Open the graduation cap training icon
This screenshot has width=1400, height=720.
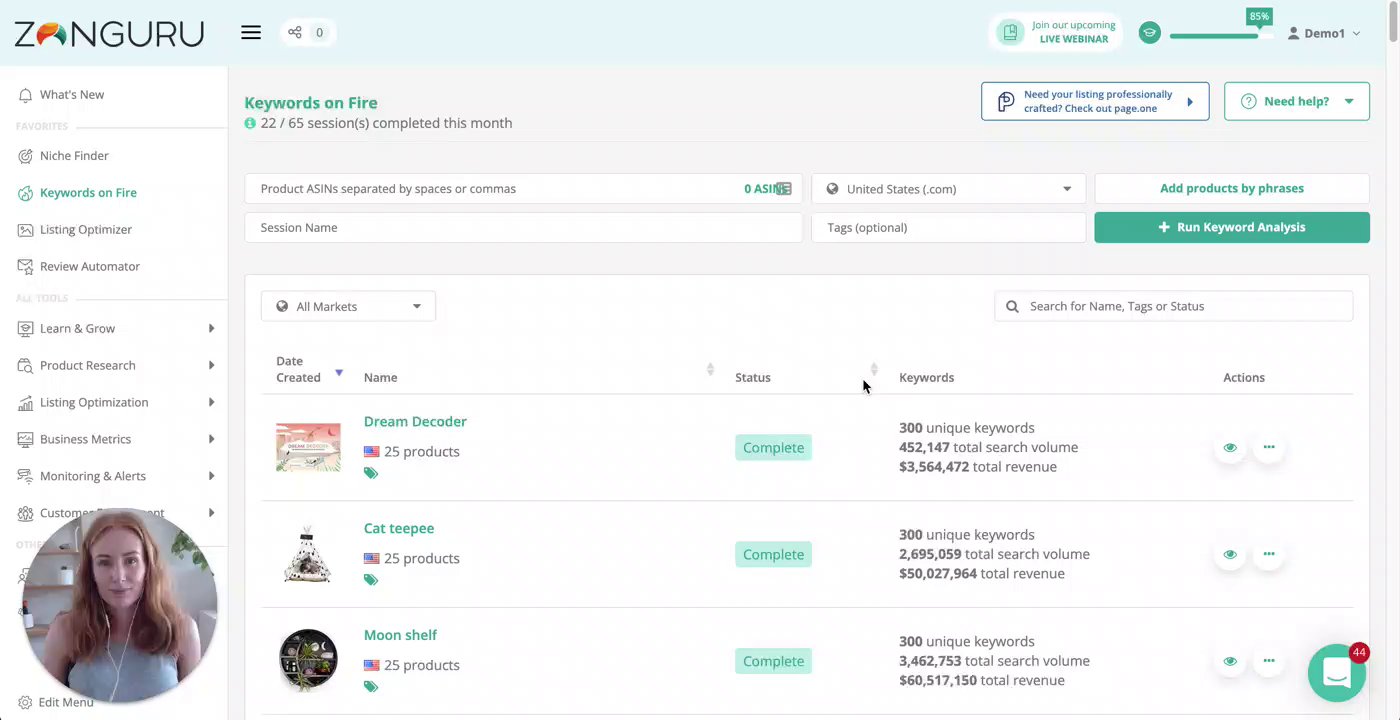[1150, 33]
